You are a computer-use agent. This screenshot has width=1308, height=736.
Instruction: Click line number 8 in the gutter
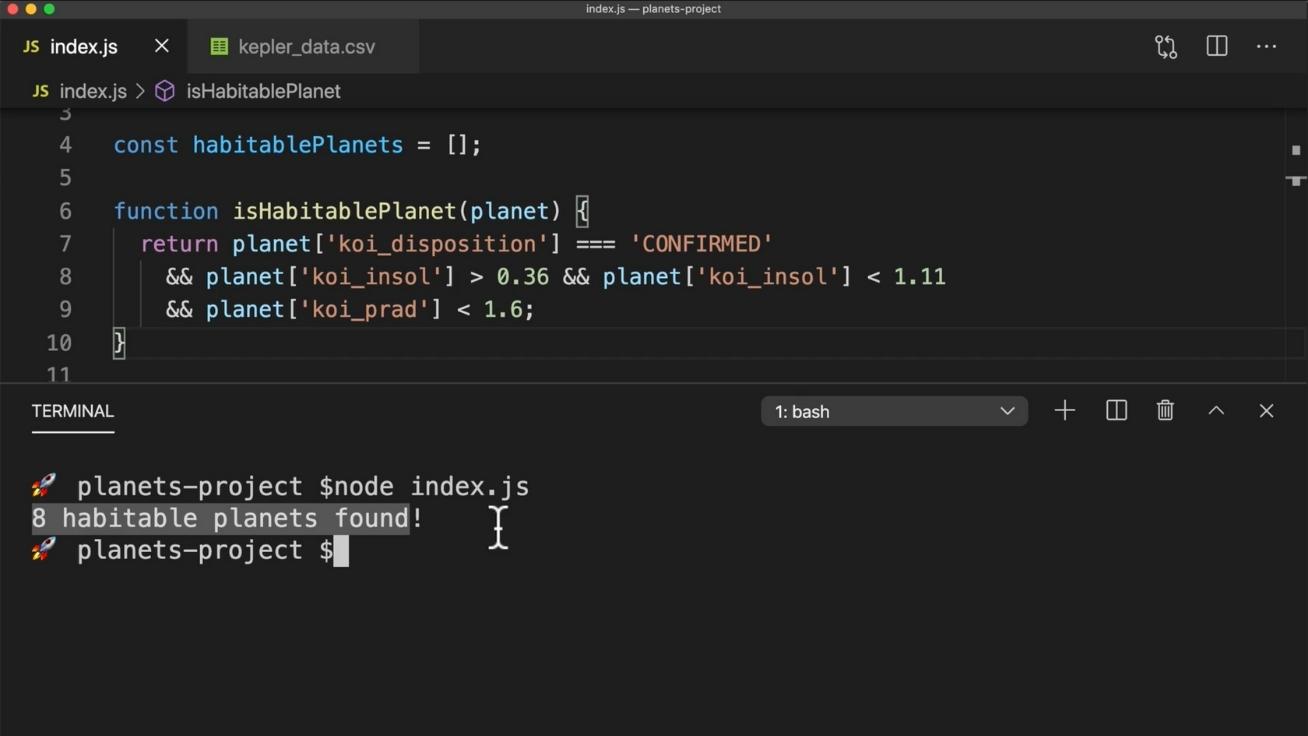tap(64, 276)
